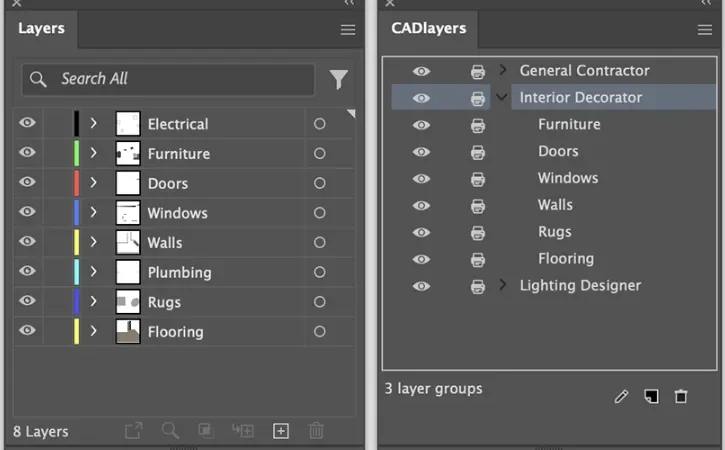Click the filter funnel icon in Layers
Screen dimensions: 725x450
pyautogui.click(x=338, y=80)
